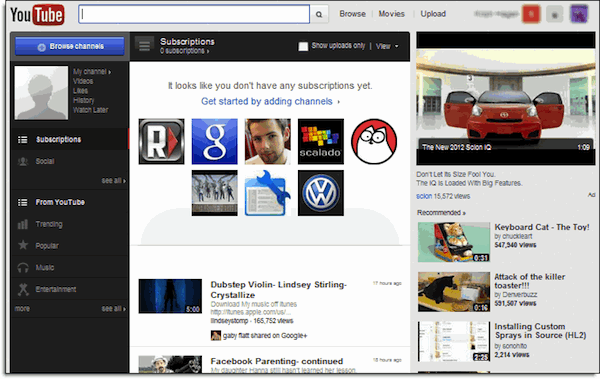Open History in profile links
This screenshot has width=600, height=379.
pyautogui.click(x=83, y=100)
